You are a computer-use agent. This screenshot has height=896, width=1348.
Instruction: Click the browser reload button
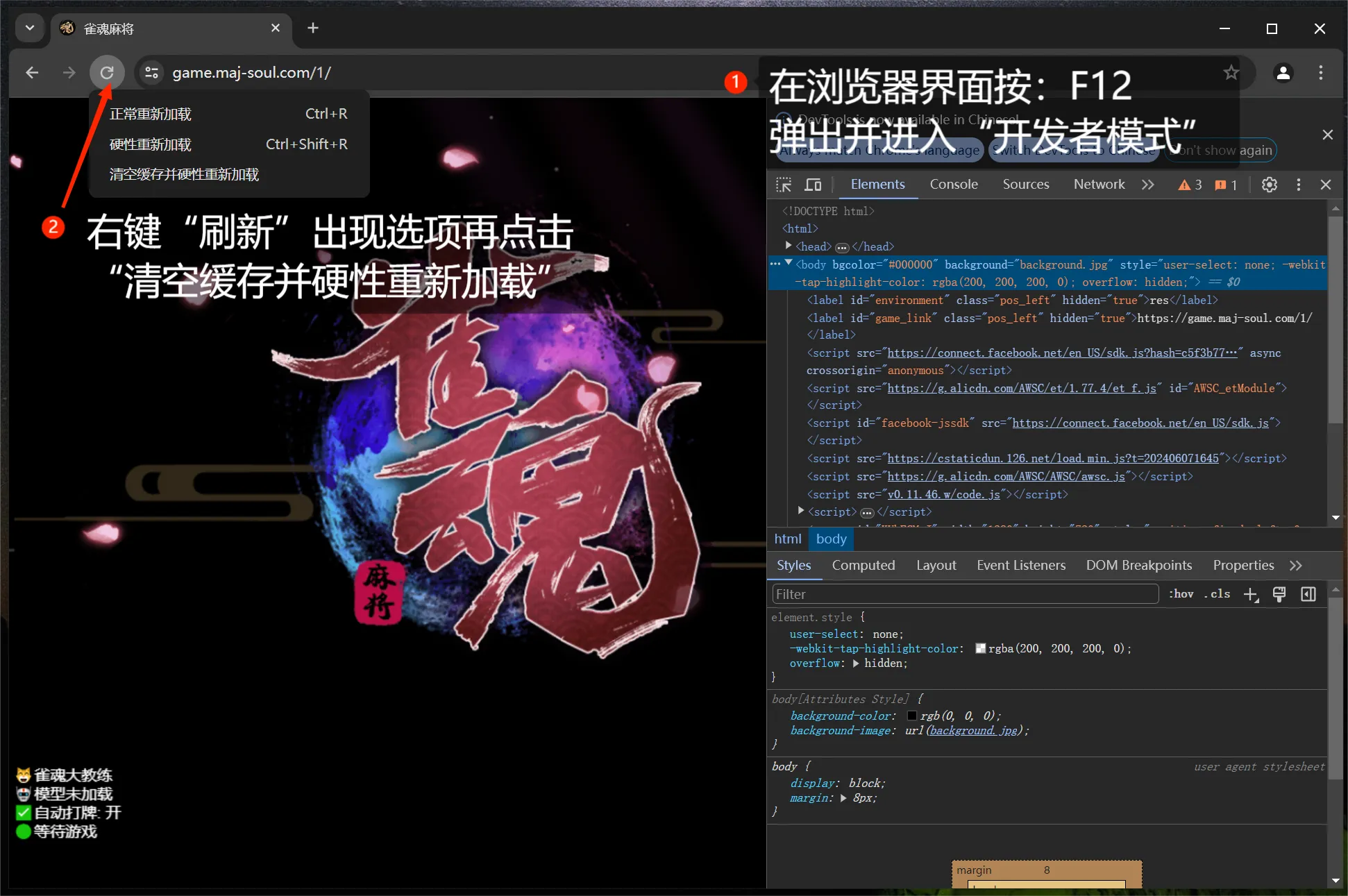107,72
